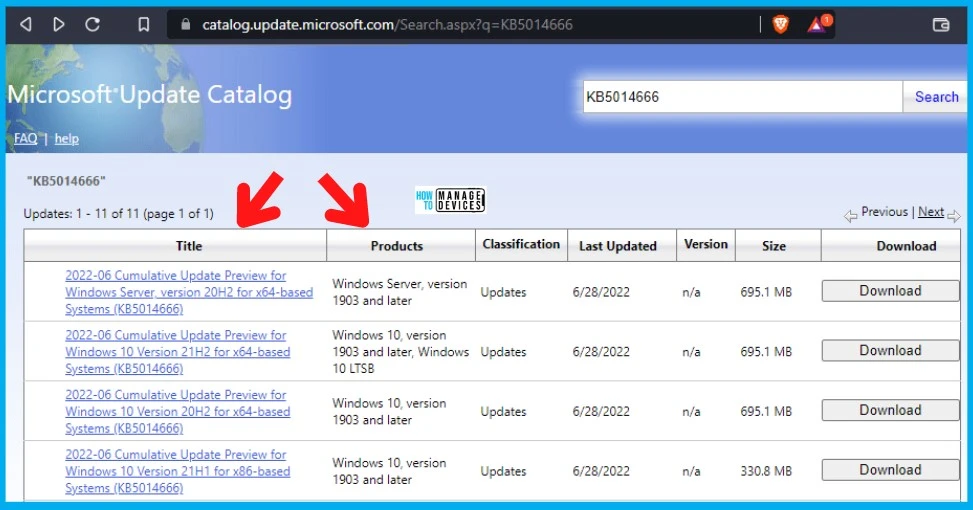Open the FAQ link

coord(25,138)
